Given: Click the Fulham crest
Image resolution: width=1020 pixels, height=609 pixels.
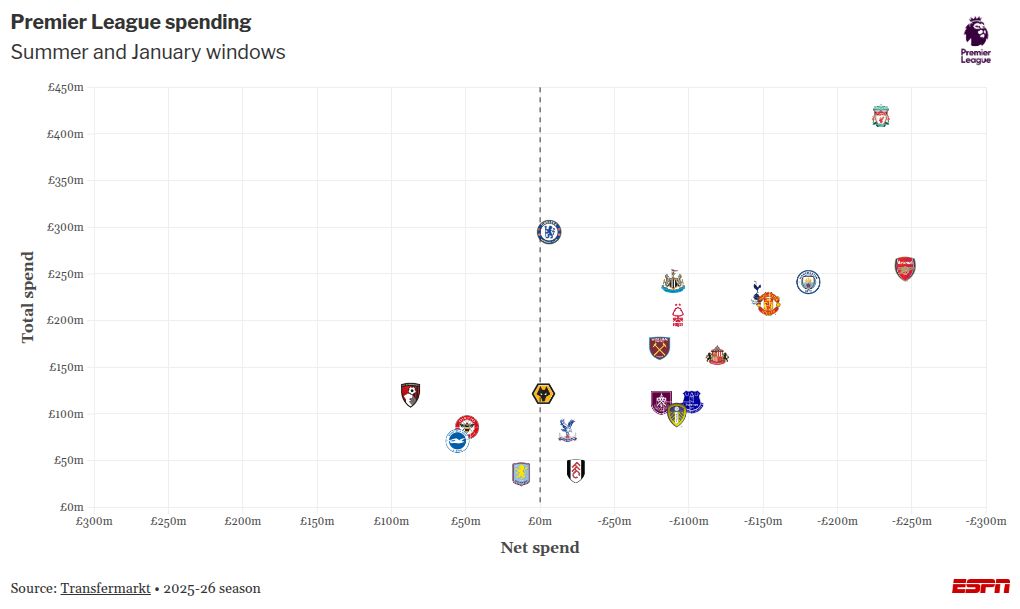Looking at the screenshot, I should click(x=576, y=471).
